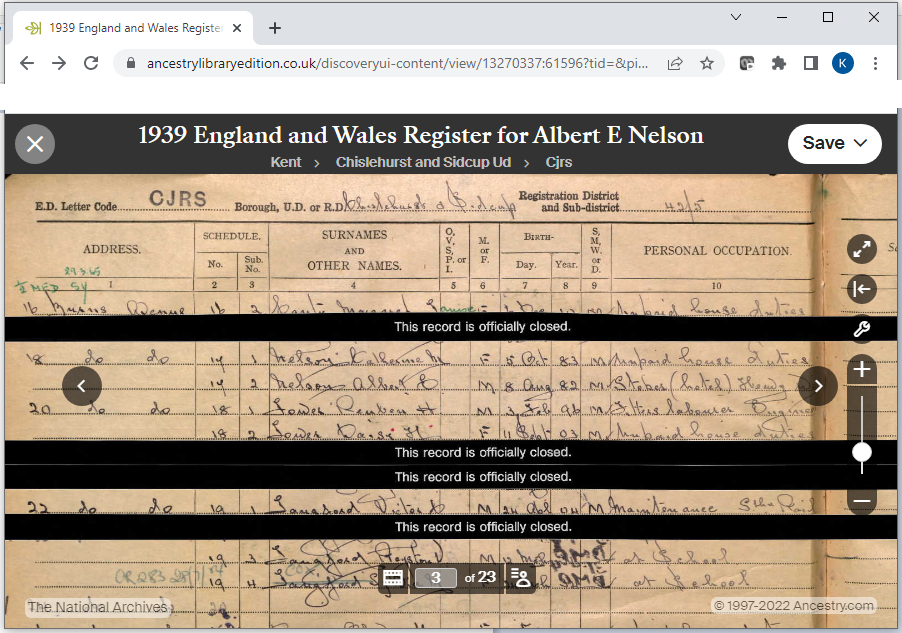Open the person index panel icon
The image size is (902, 633).
tap(521, 577)
